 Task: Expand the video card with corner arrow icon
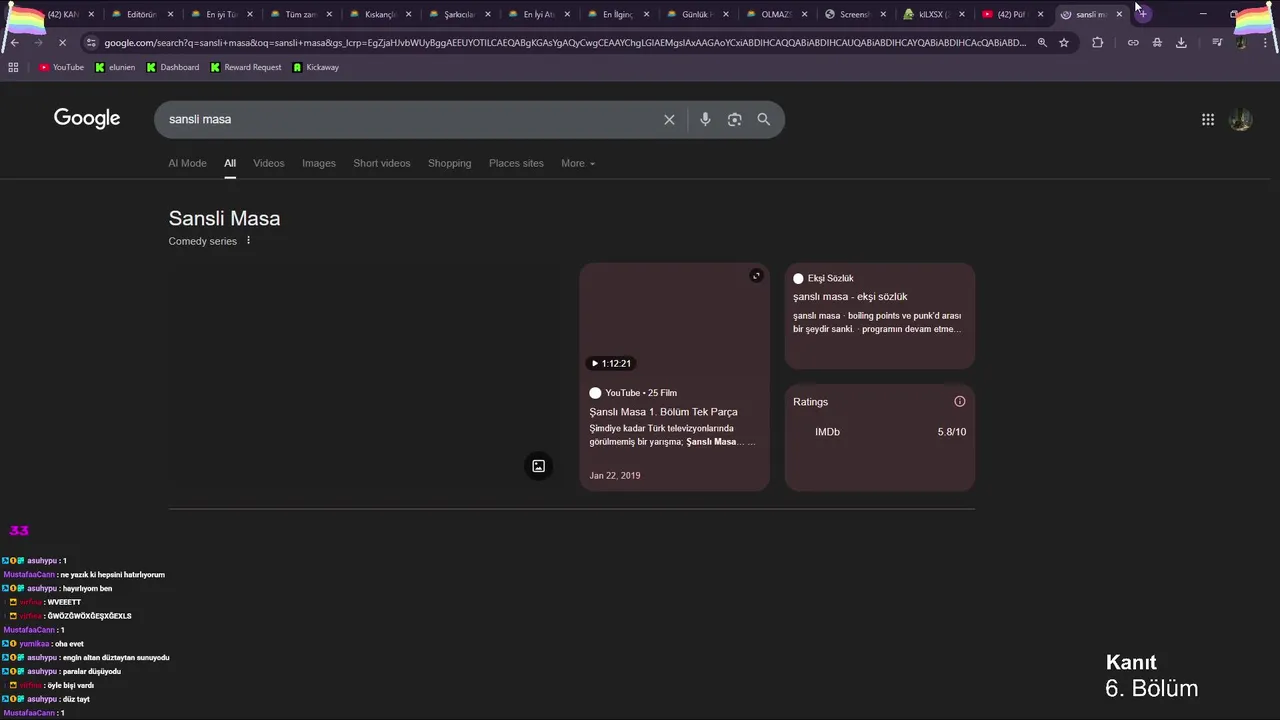coord(756,276)
